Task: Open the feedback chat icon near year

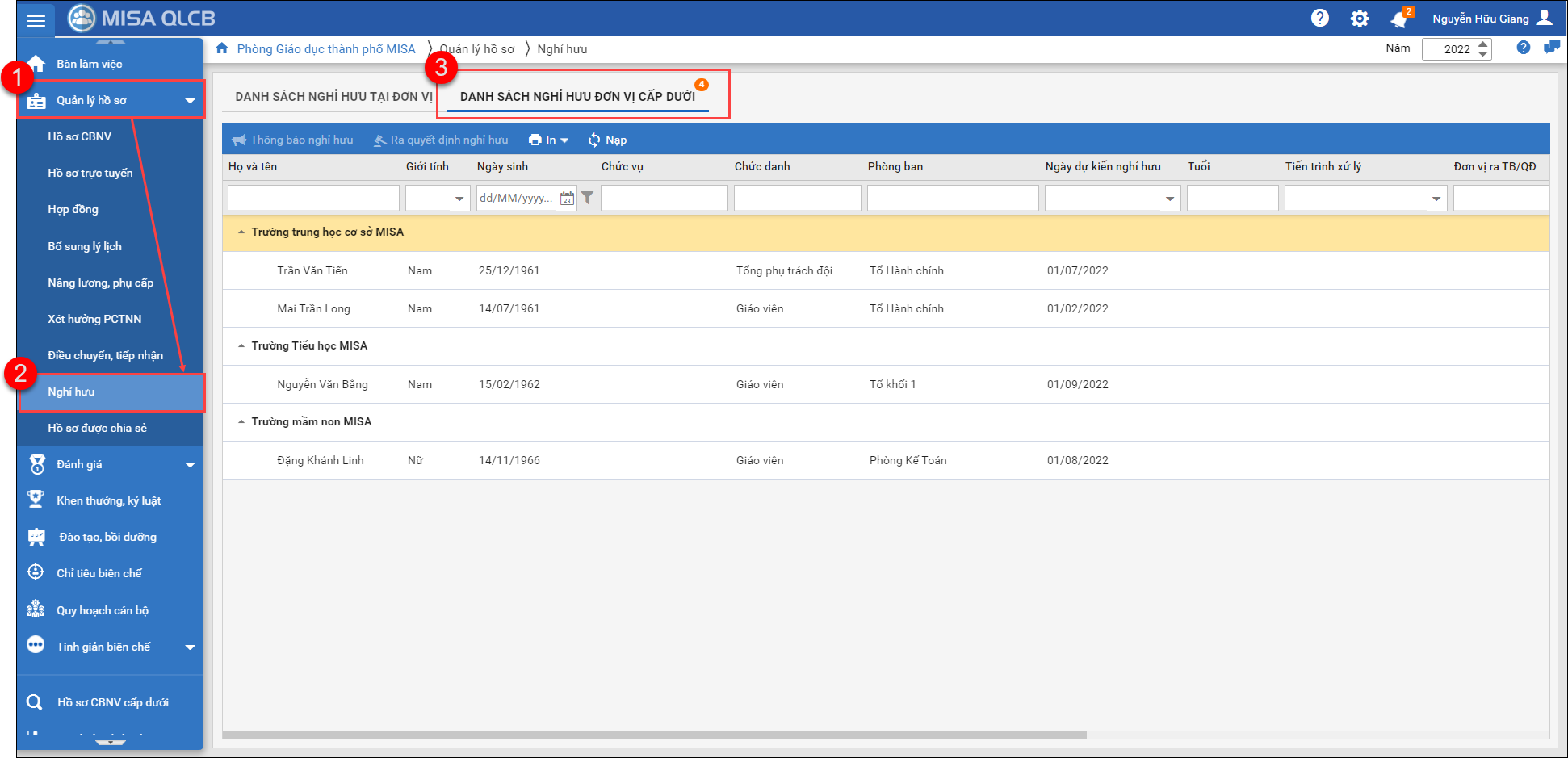Action: [1550, 48]
